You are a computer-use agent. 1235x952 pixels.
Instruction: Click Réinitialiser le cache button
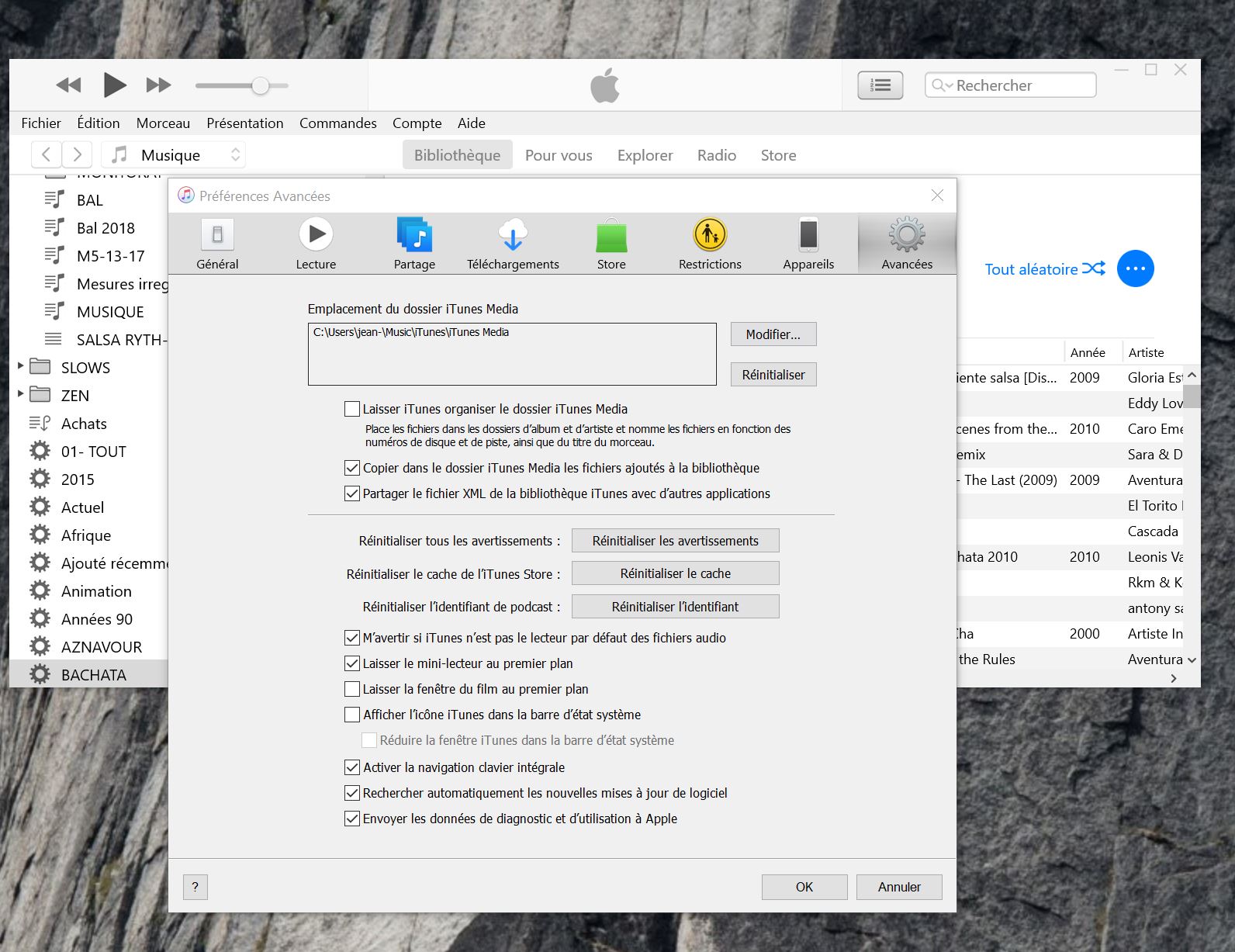click(x=675, y=573)
